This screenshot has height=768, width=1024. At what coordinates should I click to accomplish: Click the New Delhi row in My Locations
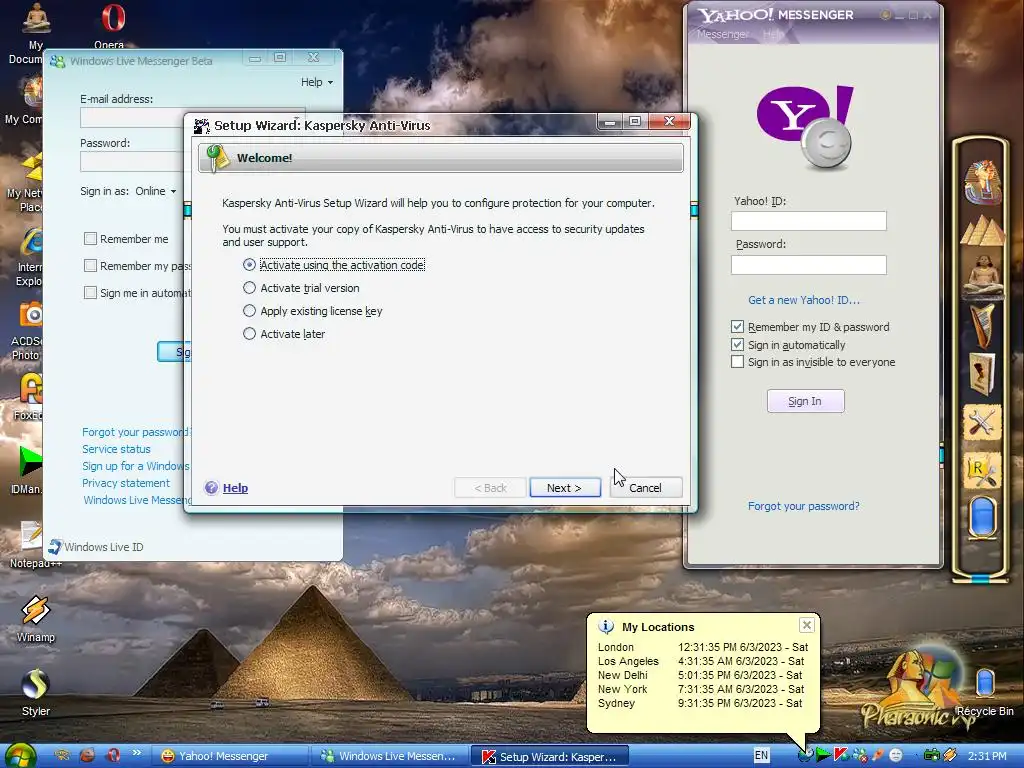pyautogui.click(x=700, y=675)
